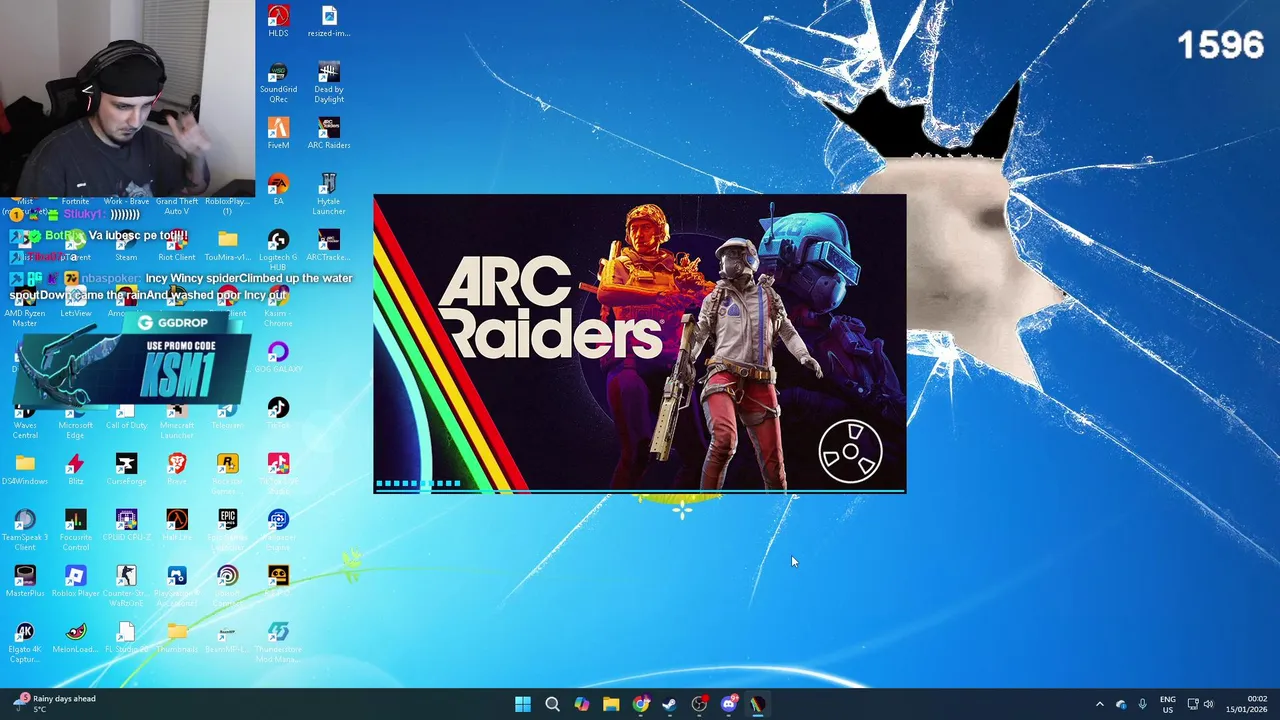Select the BeamMP-Launcher icon

[x=228, y=637]
